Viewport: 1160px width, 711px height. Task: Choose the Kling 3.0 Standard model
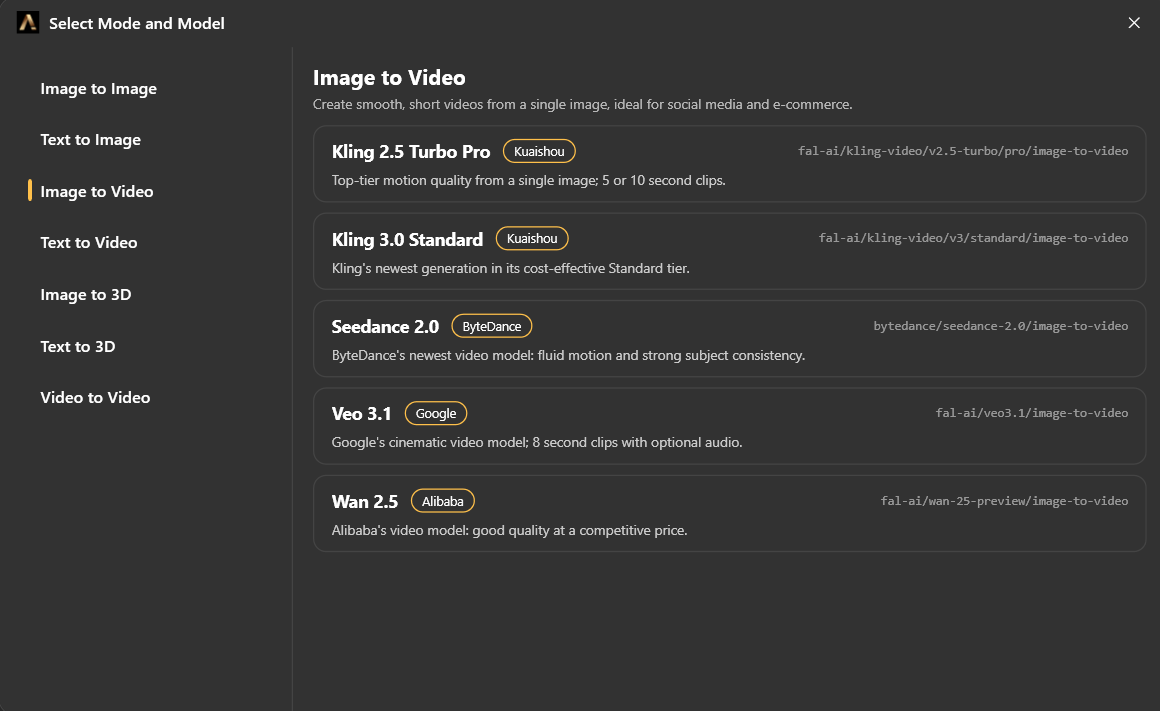729,252
